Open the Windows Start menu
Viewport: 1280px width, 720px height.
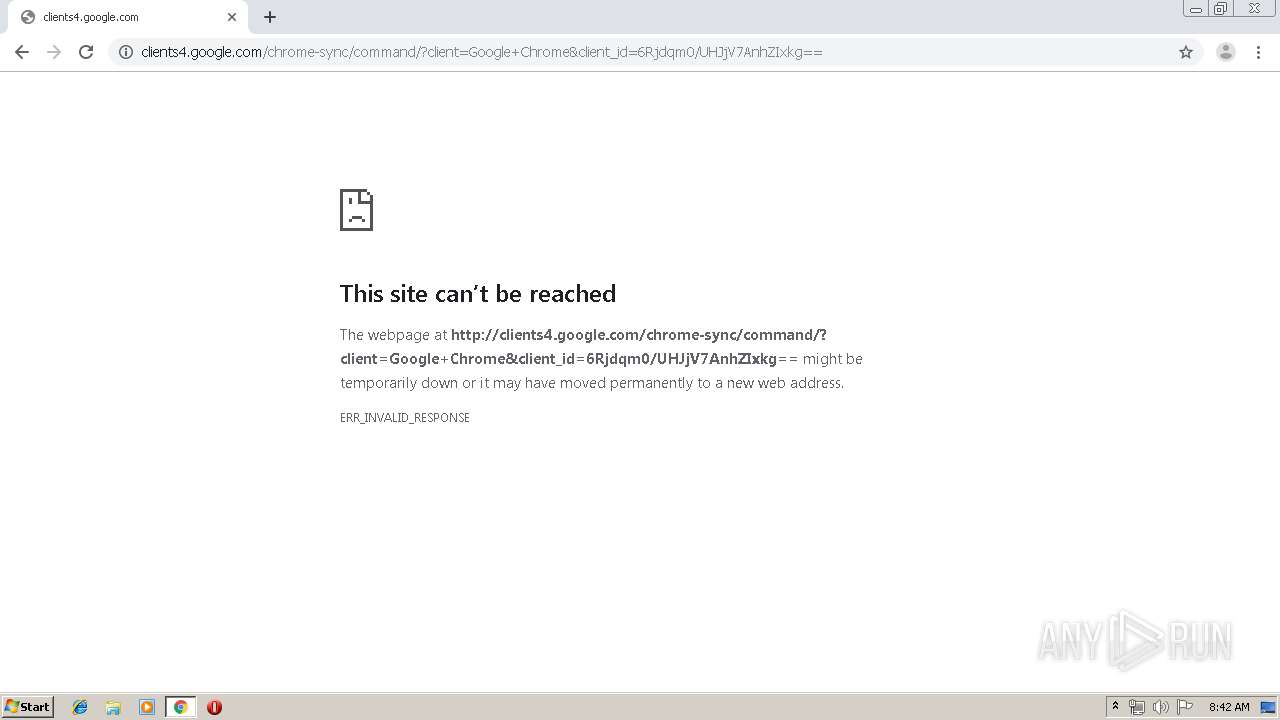click(x=28, y=707)
